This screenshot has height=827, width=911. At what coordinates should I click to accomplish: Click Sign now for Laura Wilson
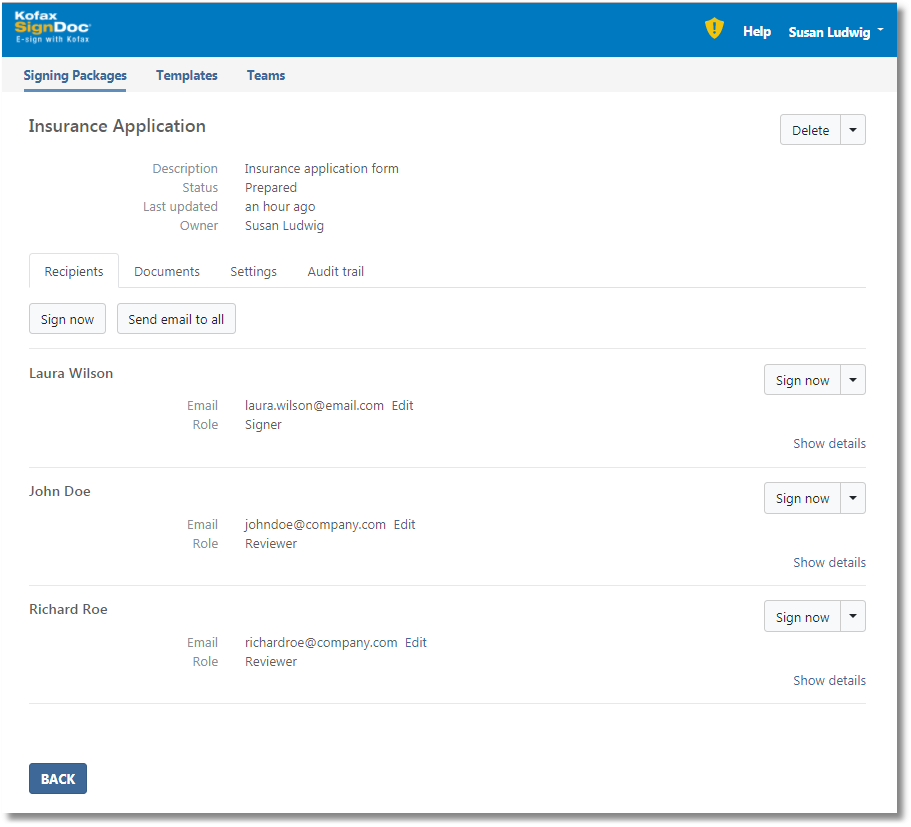[802, 380]
